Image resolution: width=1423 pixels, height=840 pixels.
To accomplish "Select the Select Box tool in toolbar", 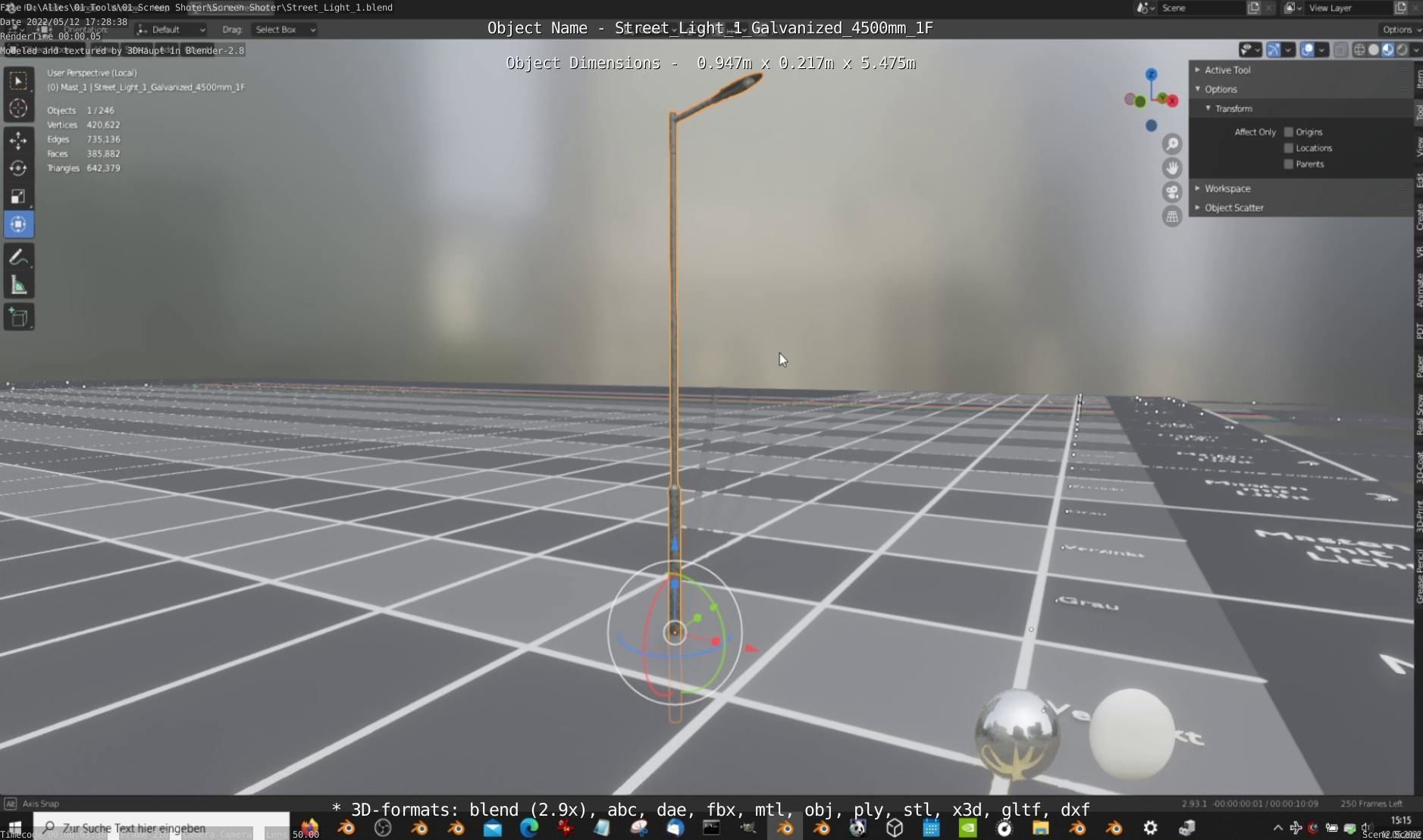I will point(19,80).
